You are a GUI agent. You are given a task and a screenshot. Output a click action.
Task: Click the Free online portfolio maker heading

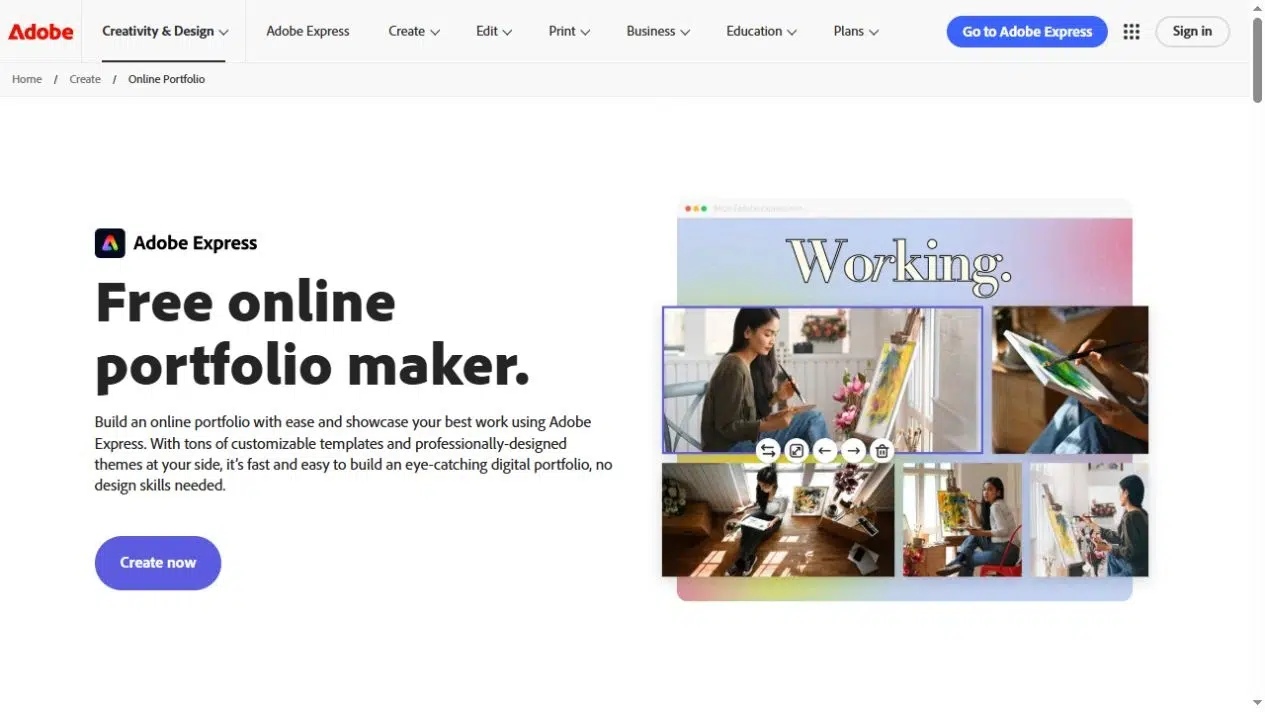tap(312, 334)
